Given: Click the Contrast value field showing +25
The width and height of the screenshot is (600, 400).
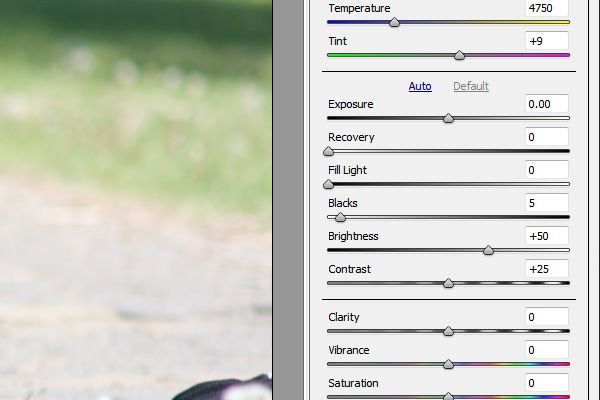Looking at the screenshot, I should click(546, 269).
